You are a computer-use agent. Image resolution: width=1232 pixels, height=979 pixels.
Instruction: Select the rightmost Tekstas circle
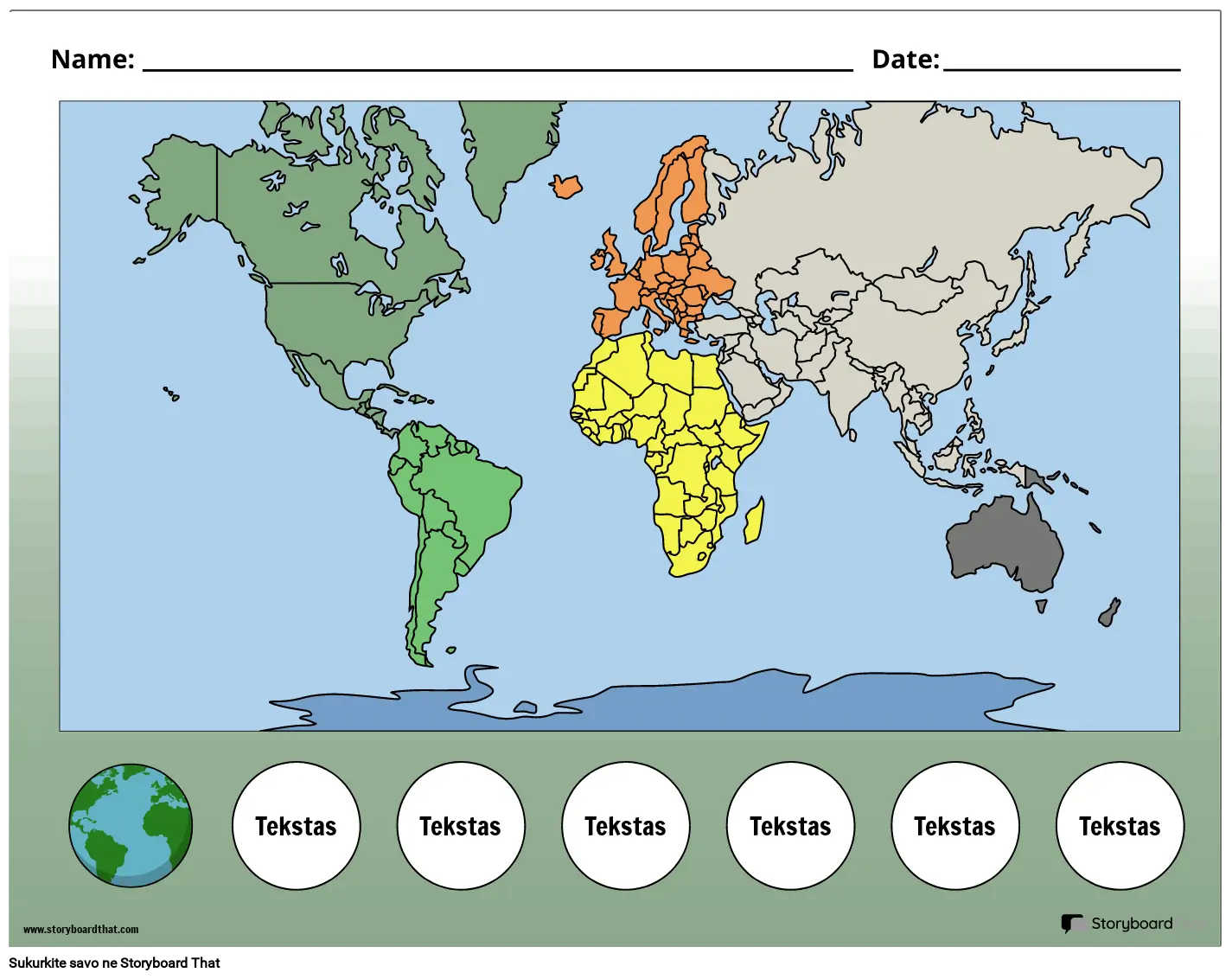1120,826
